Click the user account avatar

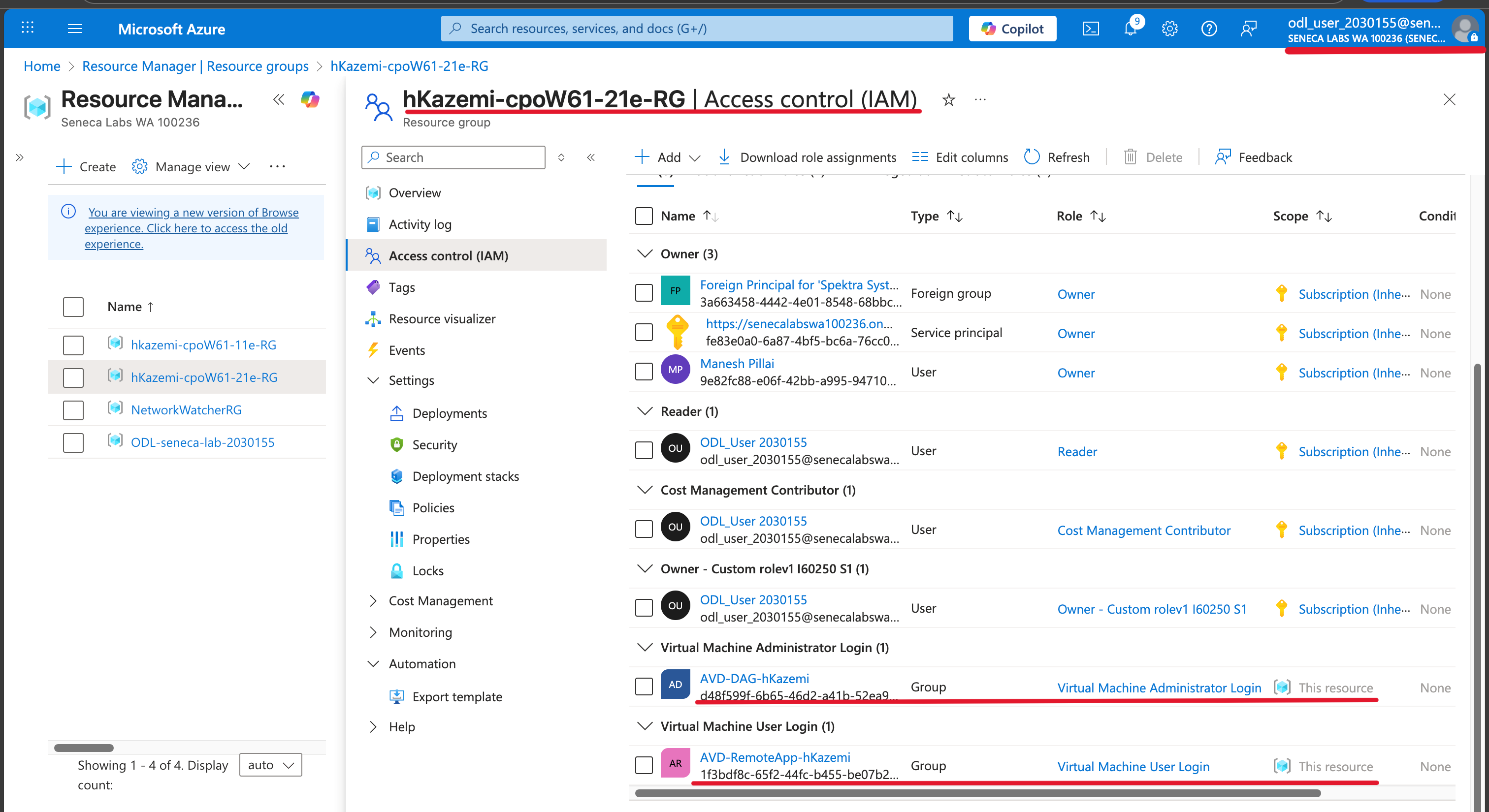(x=1465, y=29)
